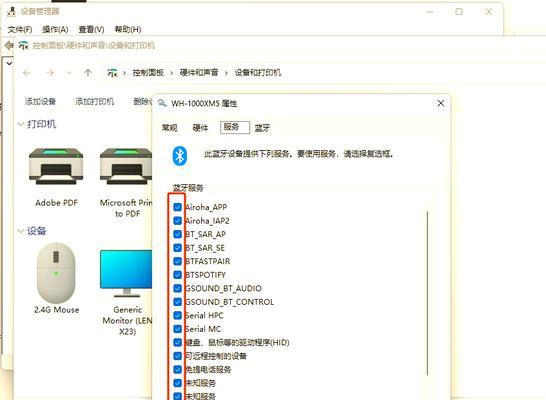Close the WH-1000XM5 properties dialog

point(440,103)
